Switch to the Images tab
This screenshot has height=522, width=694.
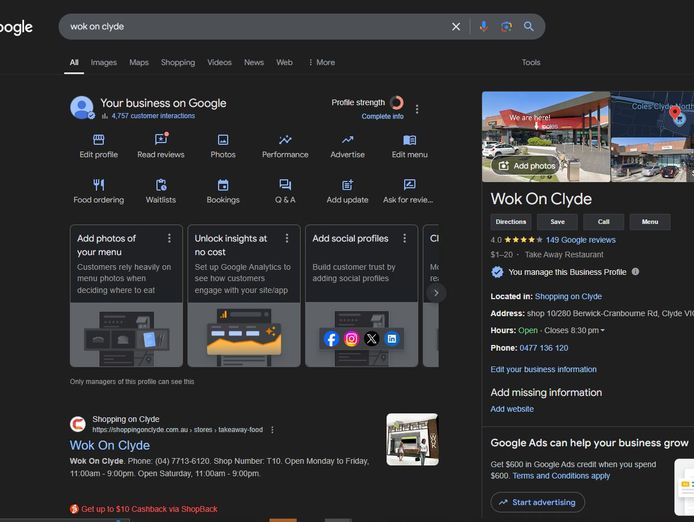click(104, 62)
